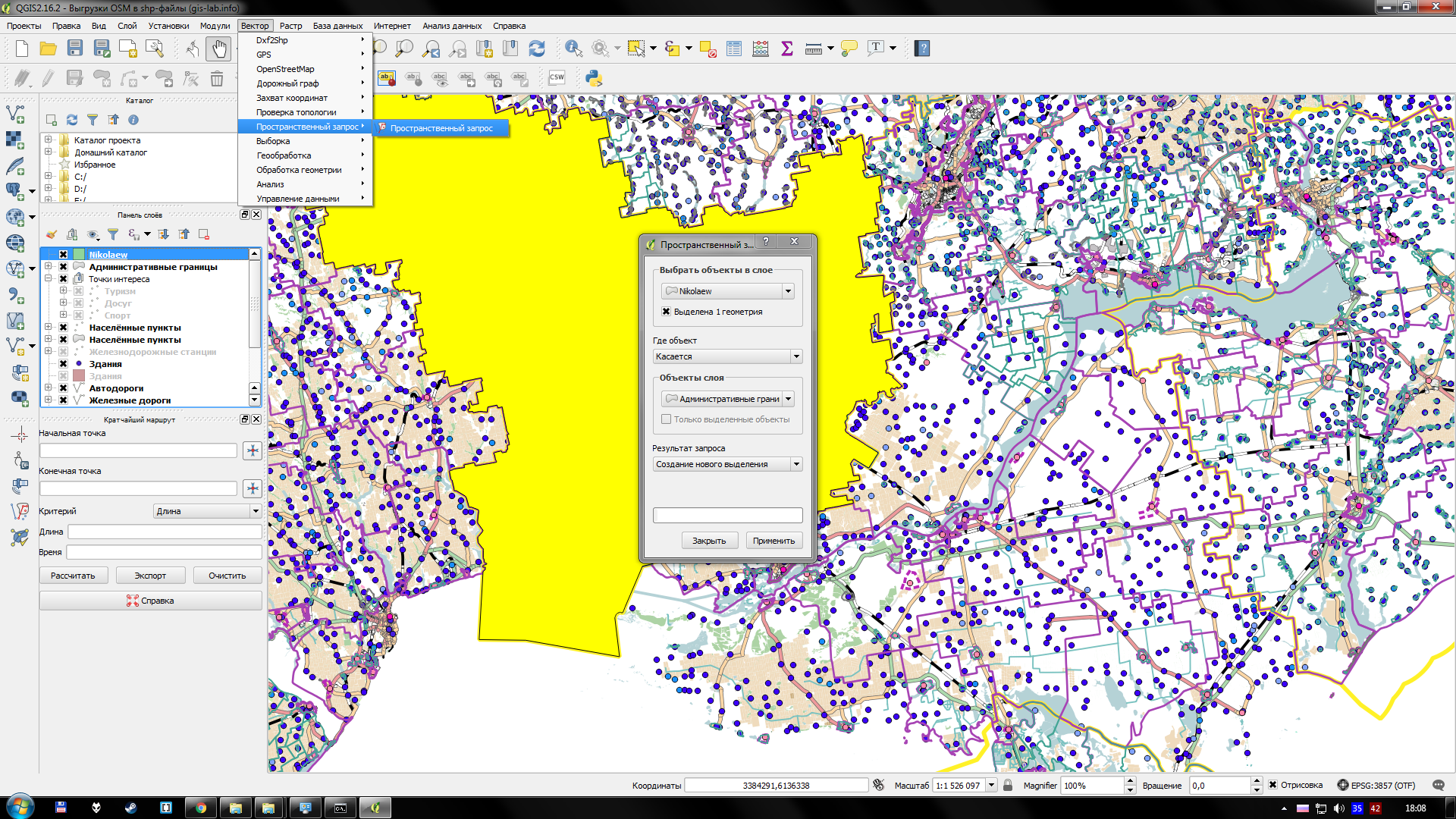Open the Слой menu
The width and height of the screenshot is (1456, 819).
pyautogui.click(x=127, y=26)
